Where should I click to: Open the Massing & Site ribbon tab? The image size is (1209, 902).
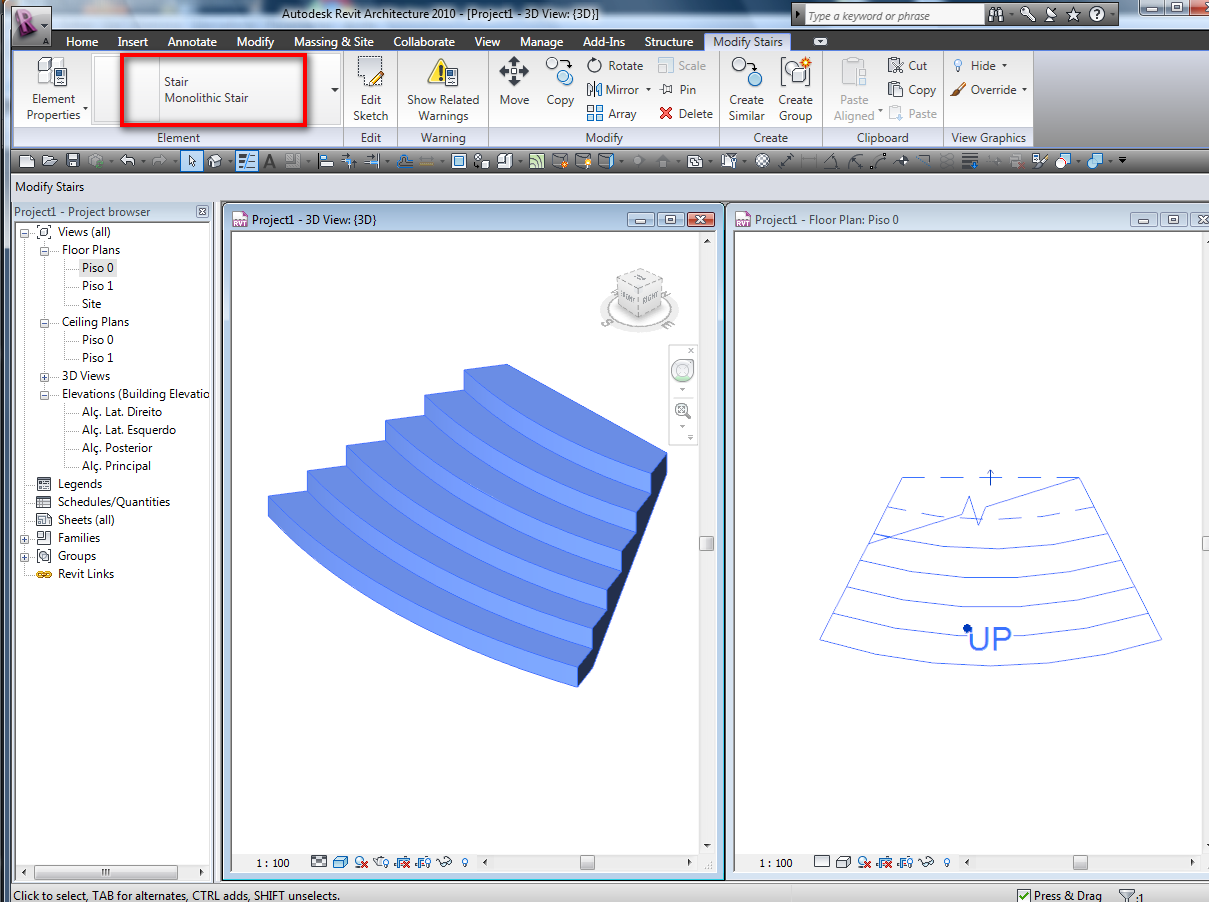(334, 42)
